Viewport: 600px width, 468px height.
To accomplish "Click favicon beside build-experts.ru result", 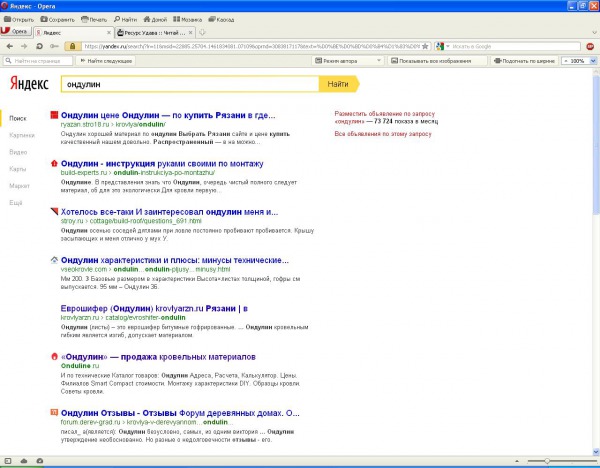I will [x=54, y=163].
